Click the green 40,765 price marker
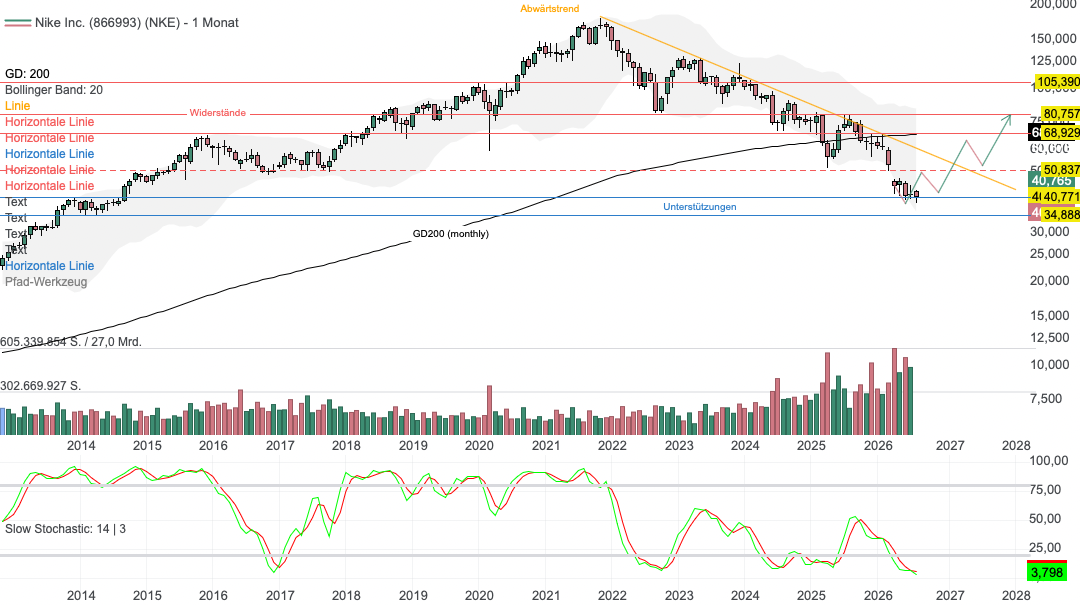The image size is (1080, 605). click(1052, 181)
